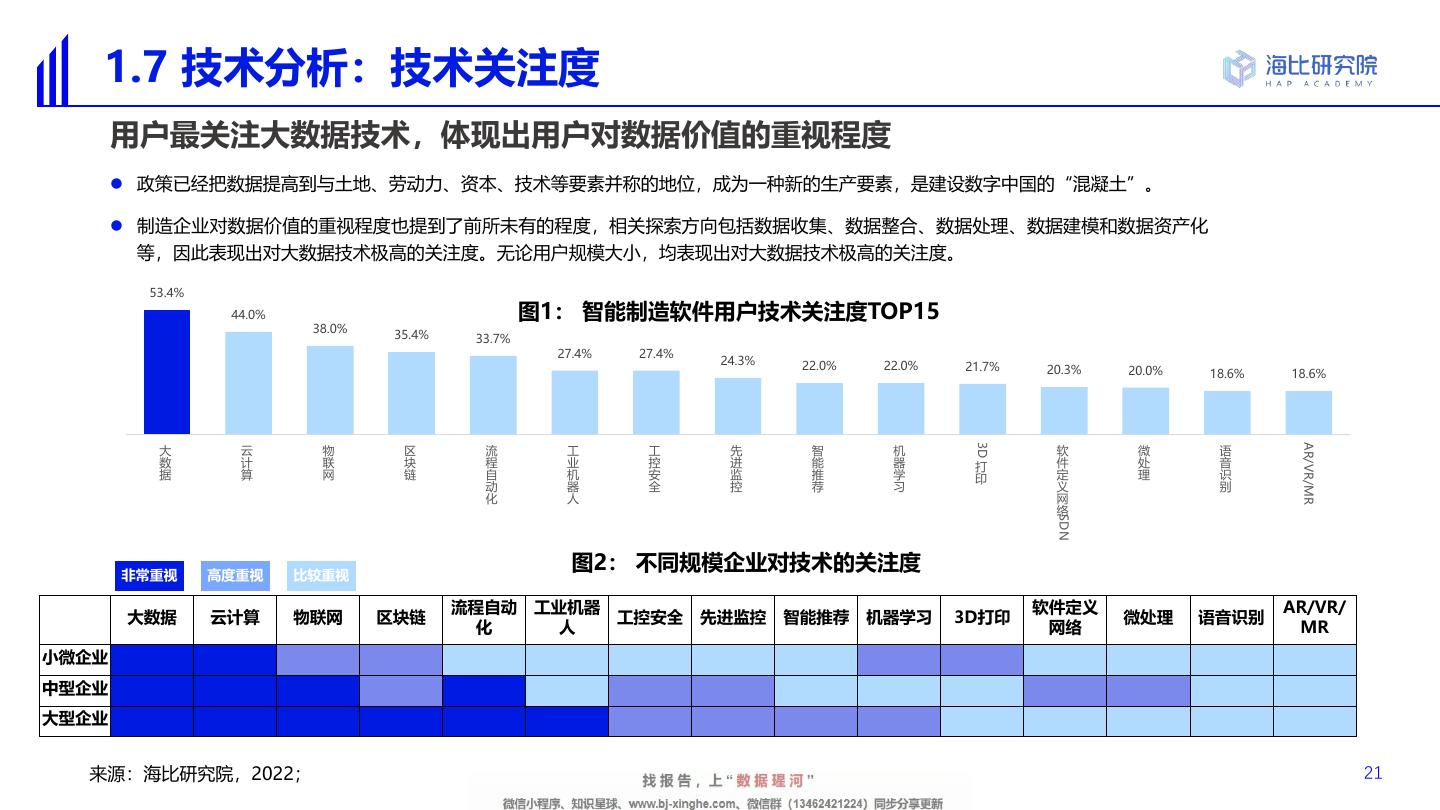Click the AR/VR/MR axis label in chart
Image resolution: width=1440 pixels, height=810 pixels.
1308,472
